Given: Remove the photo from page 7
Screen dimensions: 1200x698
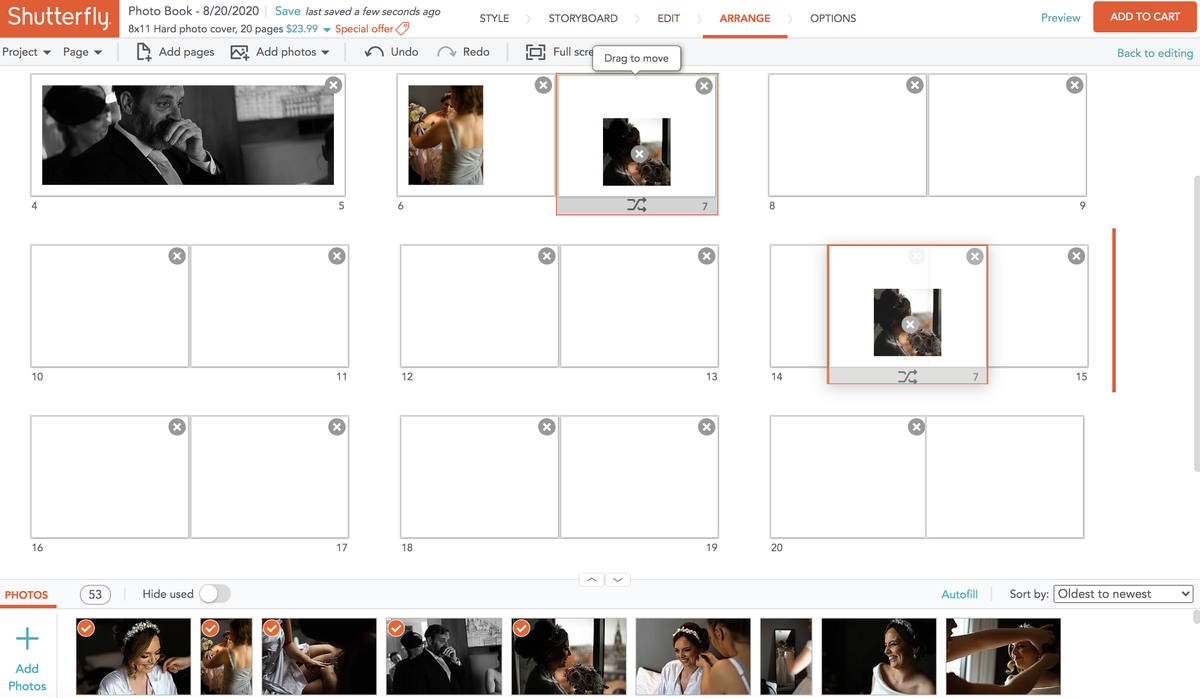Looking at the screenshot, I should click(x=637, y=155).
